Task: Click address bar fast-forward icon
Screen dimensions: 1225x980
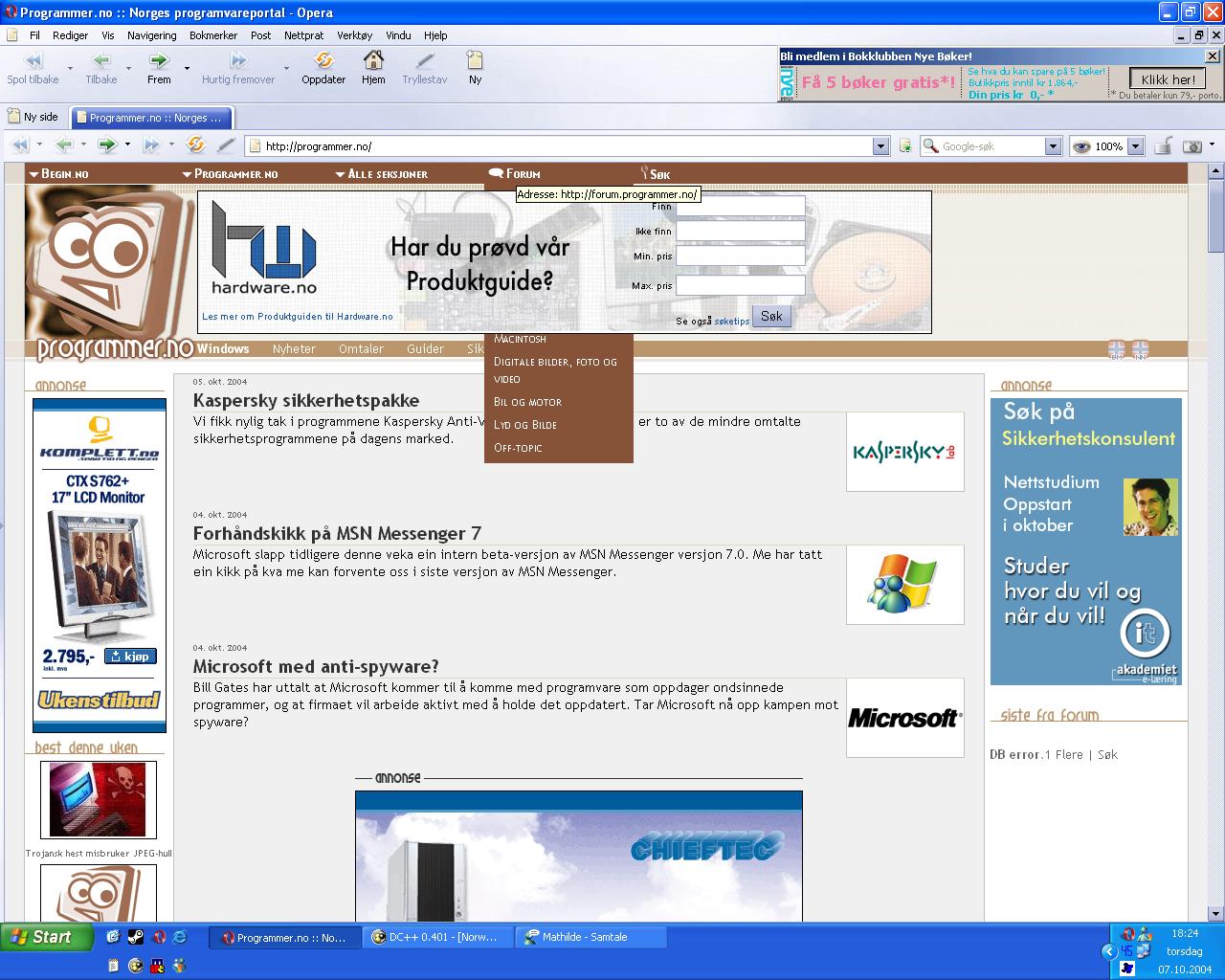Action: 151,145
